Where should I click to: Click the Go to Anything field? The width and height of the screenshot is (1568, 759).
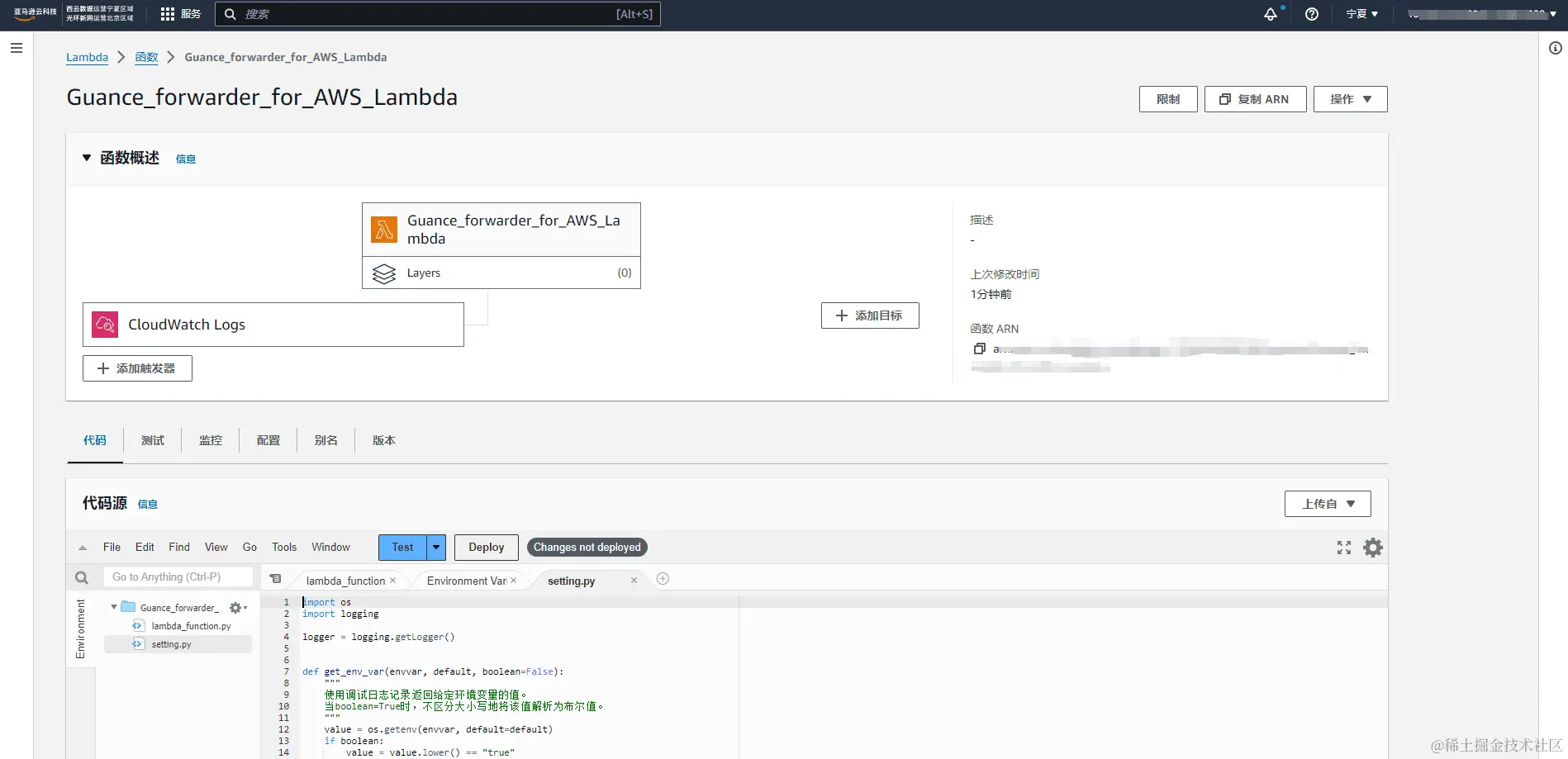point(178,577)
